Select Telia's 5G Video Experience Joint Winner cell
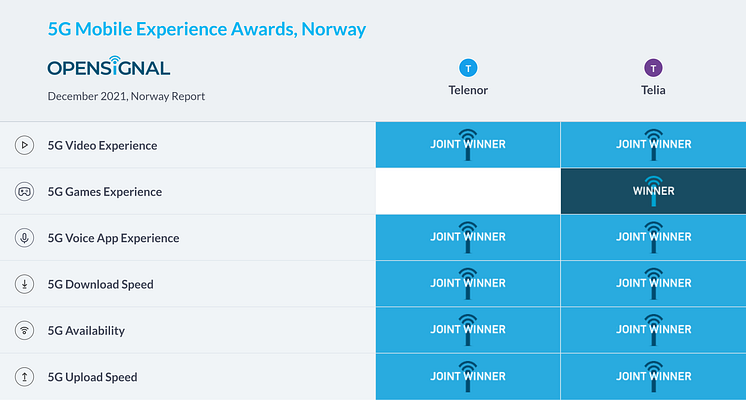746x400 pixels. (x=653, y=145)
